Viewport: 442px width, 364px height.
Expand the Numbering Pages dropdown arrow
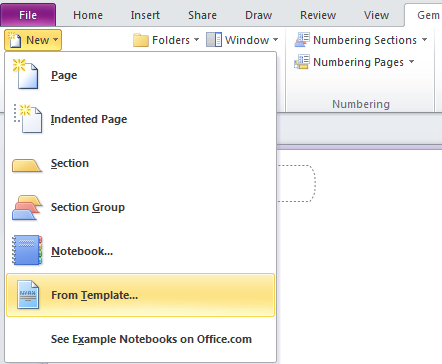pos(412,62)
